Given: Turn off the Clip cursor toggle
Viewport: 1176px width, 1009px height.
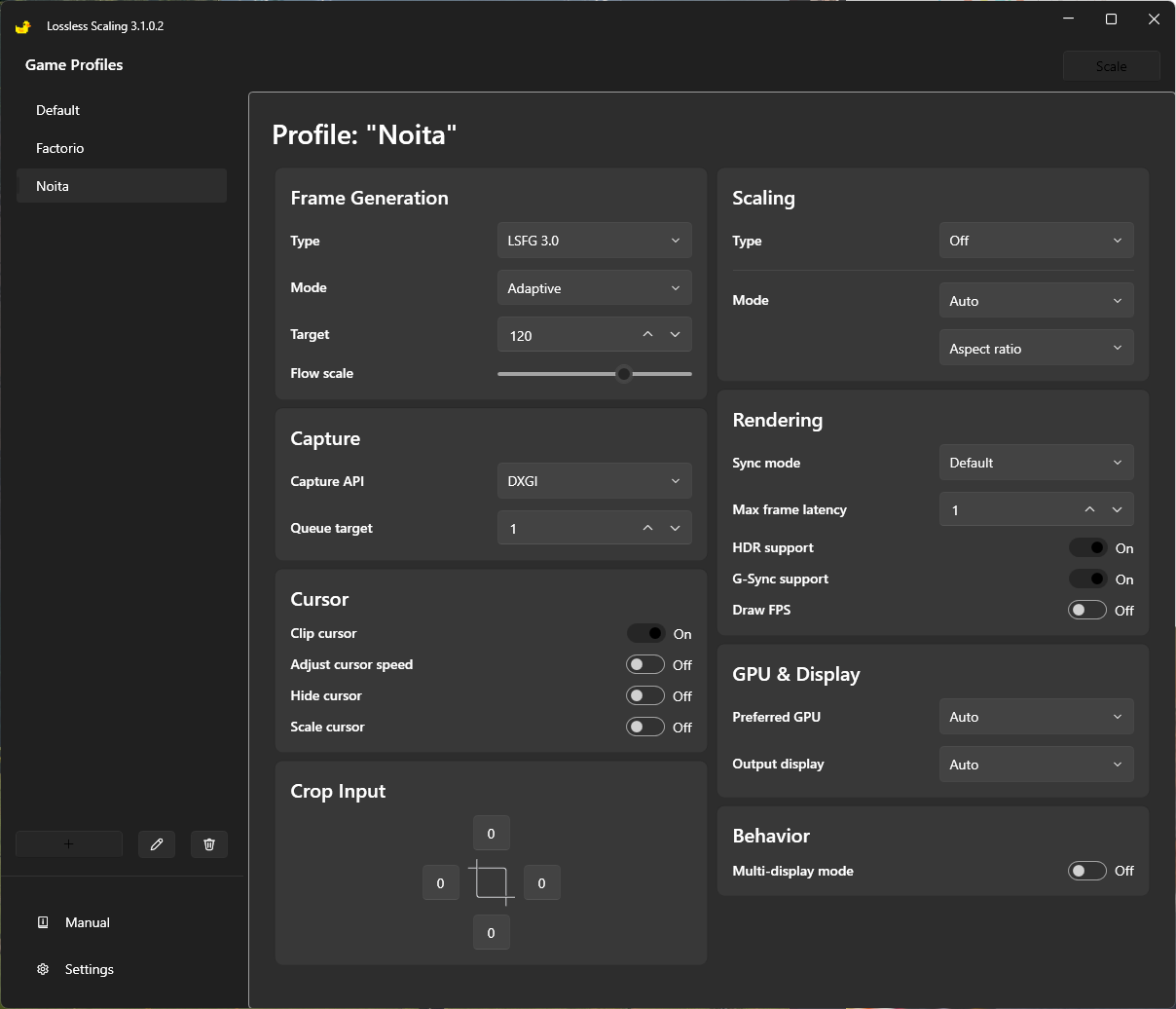Looking at the screenshot, I should click(x=645, y=633).
